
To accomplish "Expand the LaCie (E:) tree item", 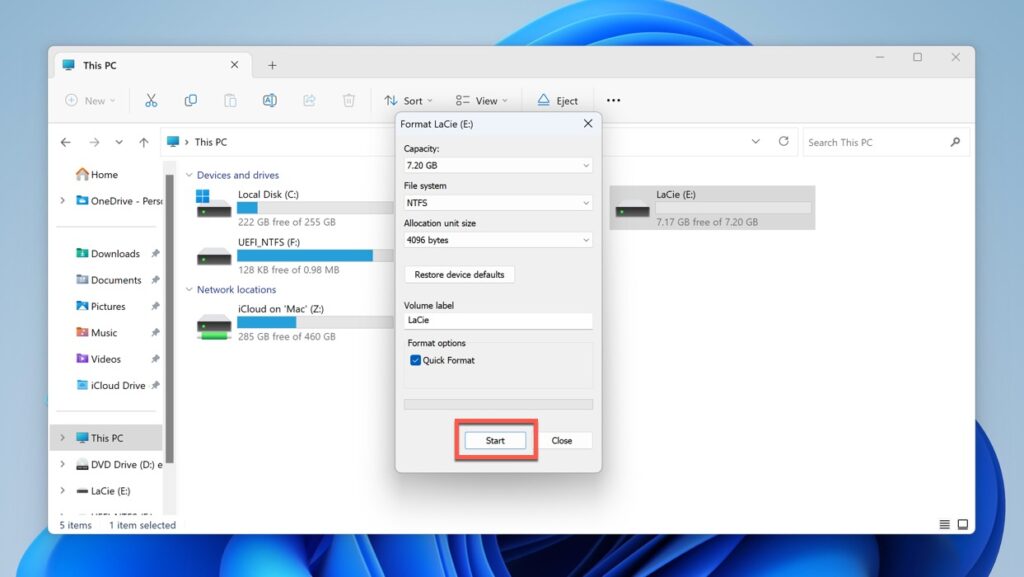I will (62, 490).
